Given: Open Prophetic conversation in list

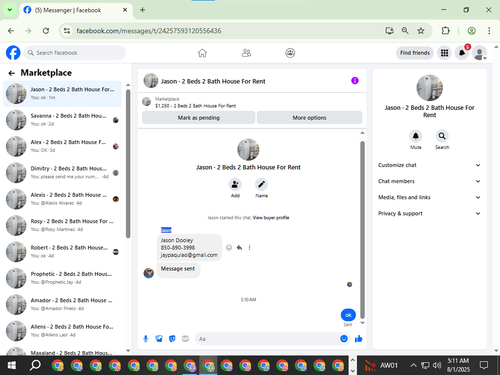Looking at the screenshot, I should (62, 278).
